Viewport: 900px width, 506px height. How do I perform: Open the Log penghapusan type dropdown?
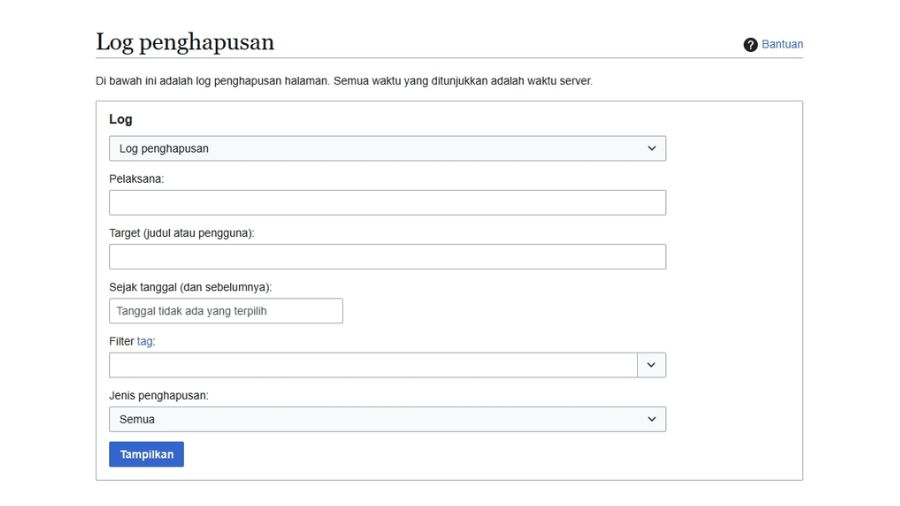[387, 149]
